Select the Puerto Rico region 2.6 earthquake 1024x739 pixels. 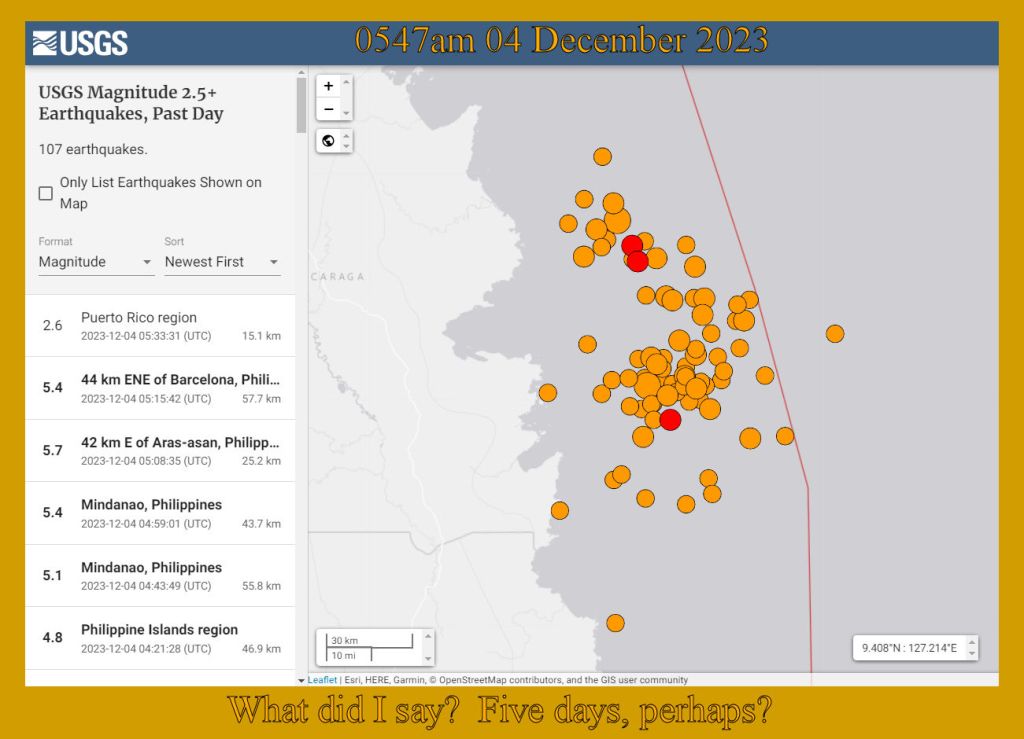click(160, 326)
